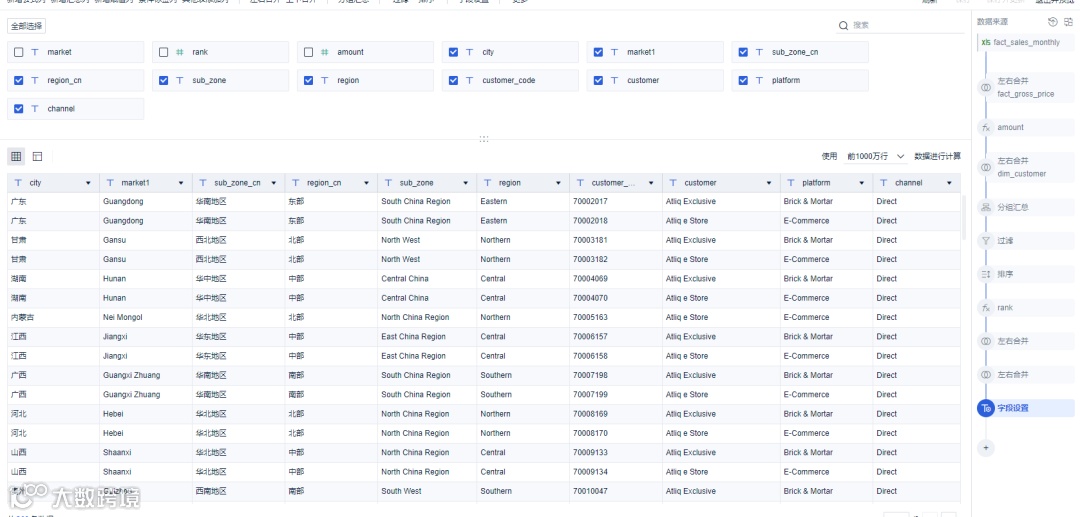Open the sub_zone_cn column dropdown arrow

point(273,183)
